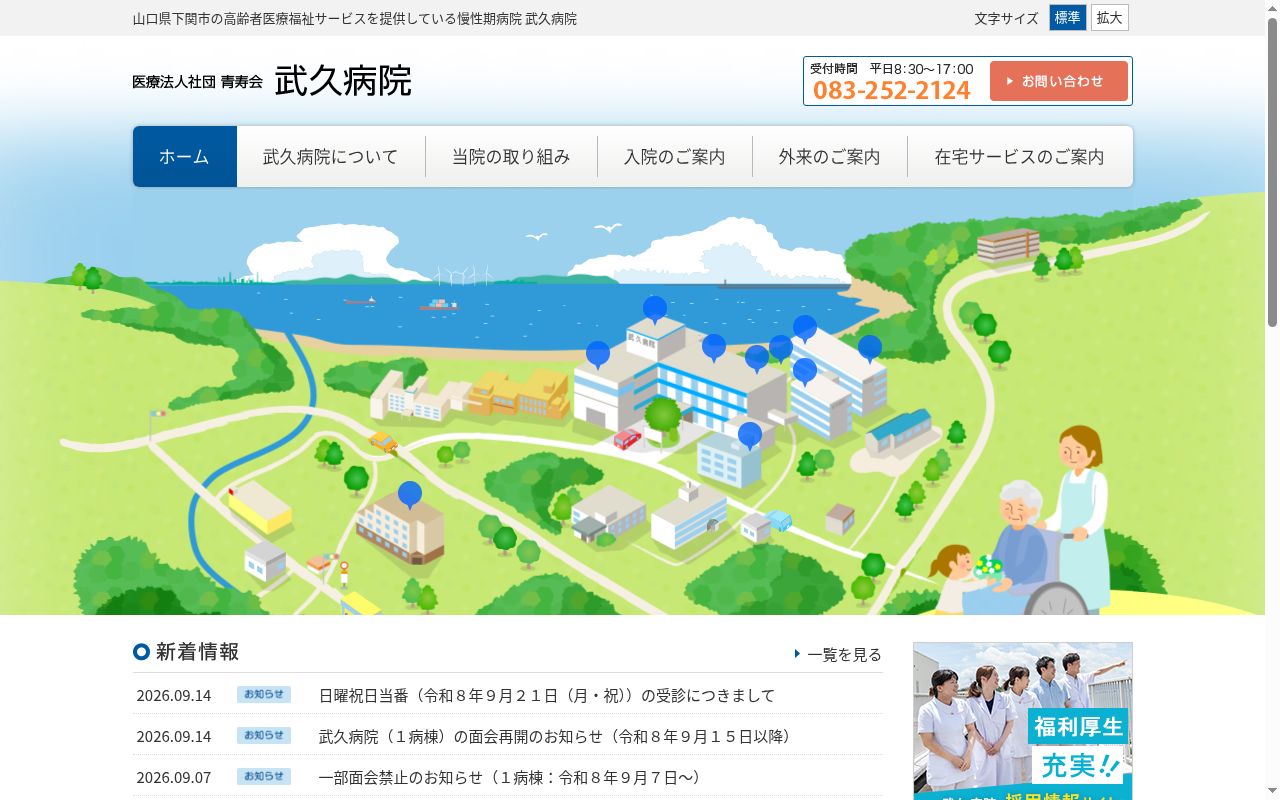Click the pin on the brown building beside the river
The height and width of the screenshot is (800, 1280).
[410, 495]
